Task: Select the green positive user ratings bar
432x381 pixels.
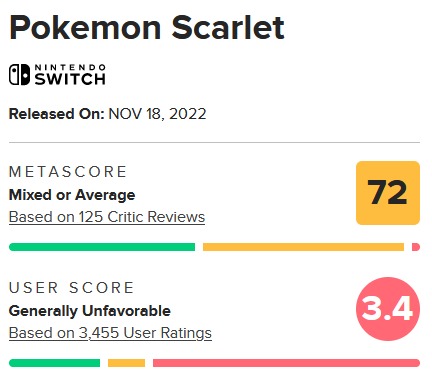Action: (54, 363)
